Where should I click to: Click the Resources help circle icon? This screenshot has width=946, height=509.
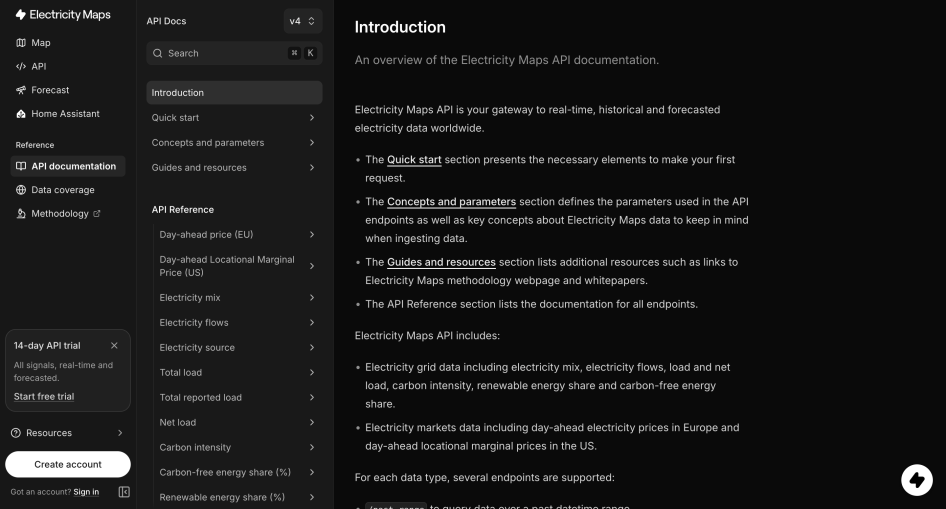pyautogui.click(x=16, y=432)
